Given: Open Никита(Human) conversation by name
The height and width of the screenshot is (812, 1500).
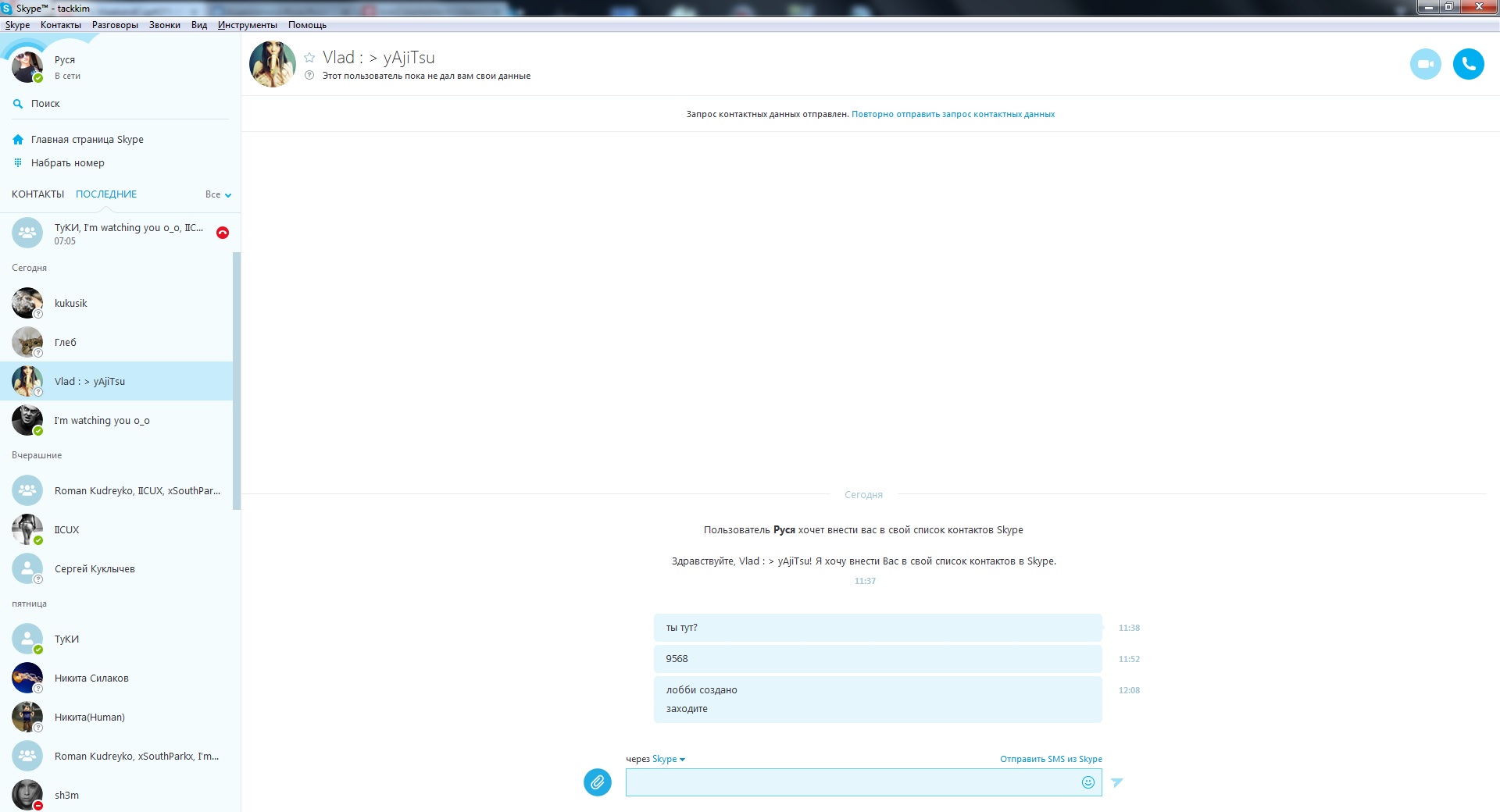Looking at the screenshot, I should (x=90, y=717).
